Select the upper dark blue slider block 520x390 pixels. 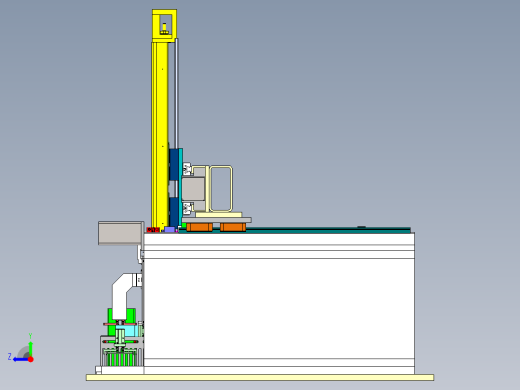[x=174, y=165]
